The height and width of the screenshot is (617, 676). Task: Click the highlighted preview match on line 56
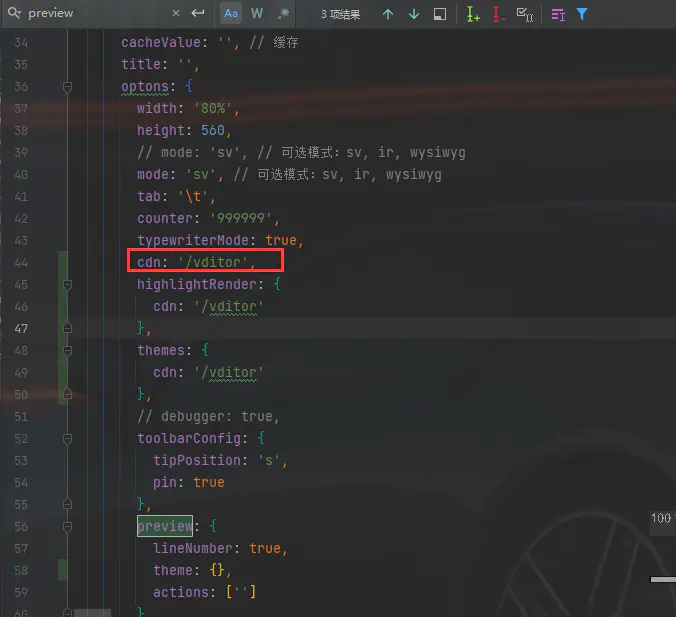[x=164, y=526]
